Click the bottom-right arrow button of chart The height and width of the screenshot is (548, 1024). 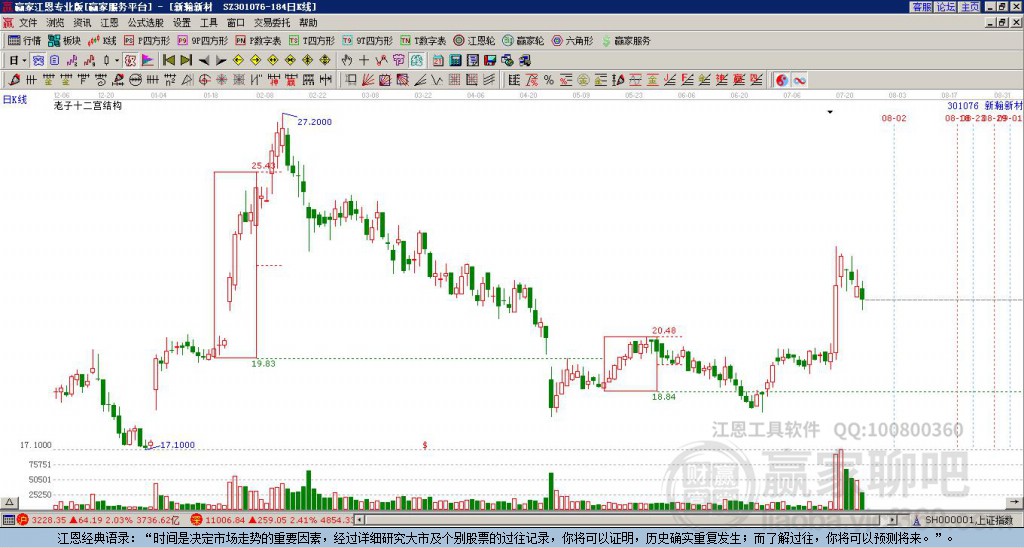[1014, 502]
